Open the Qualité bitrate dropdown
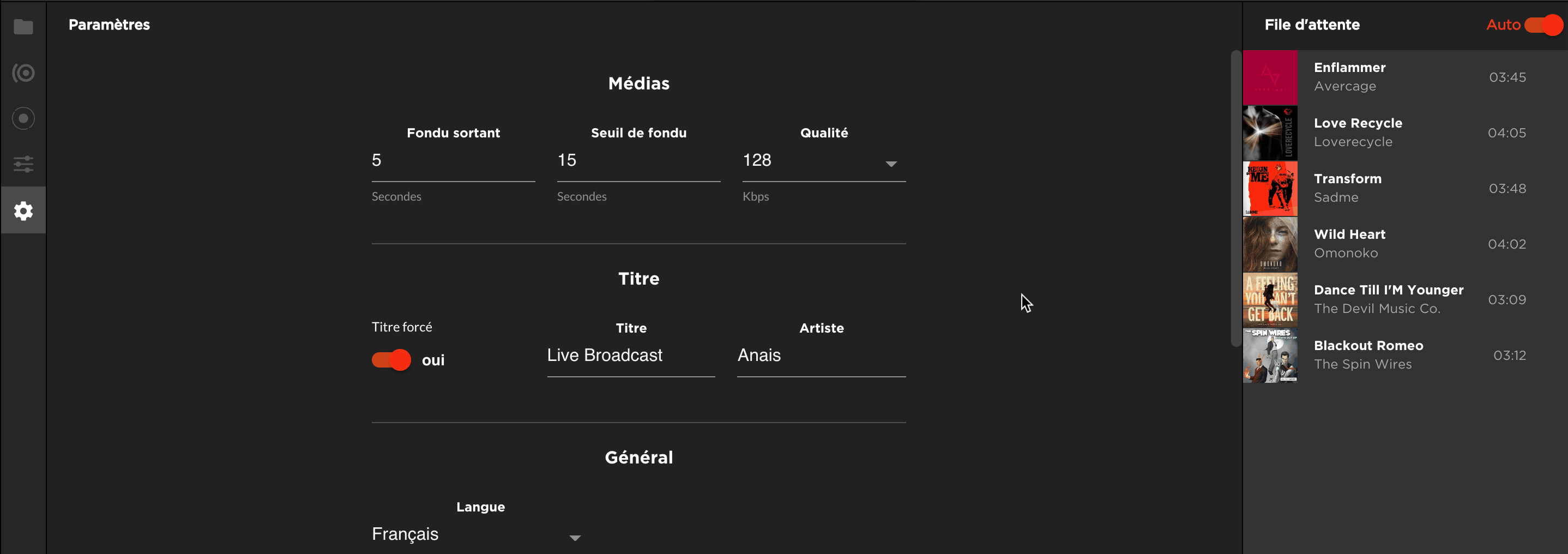 point(890,163)
